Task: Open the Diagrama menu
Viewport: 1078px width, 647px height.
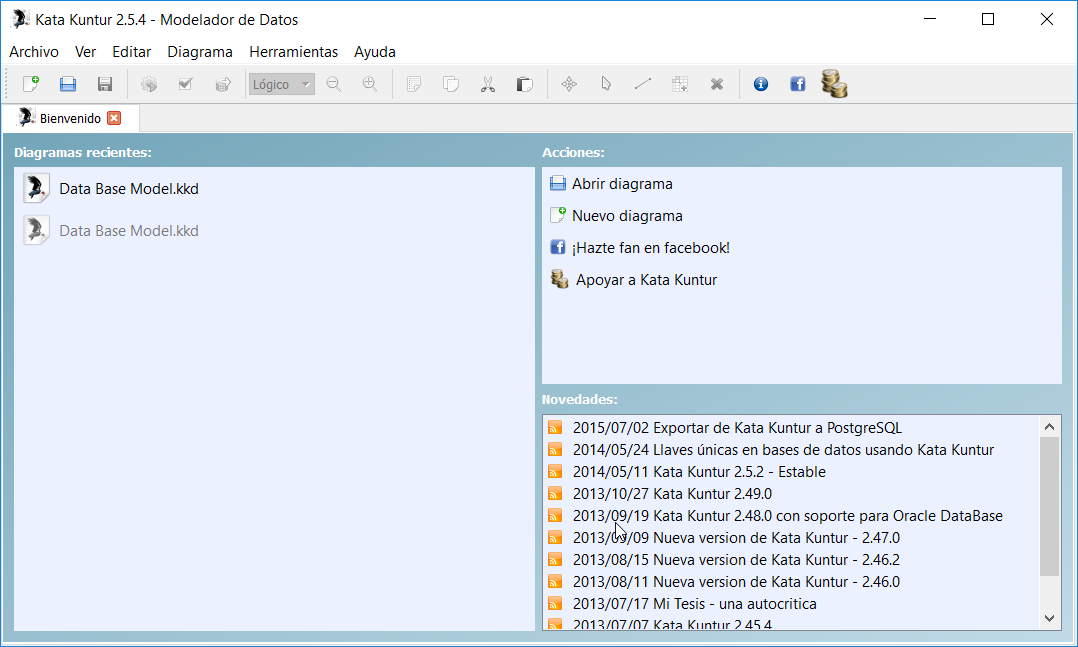Action: click(200, 52)
